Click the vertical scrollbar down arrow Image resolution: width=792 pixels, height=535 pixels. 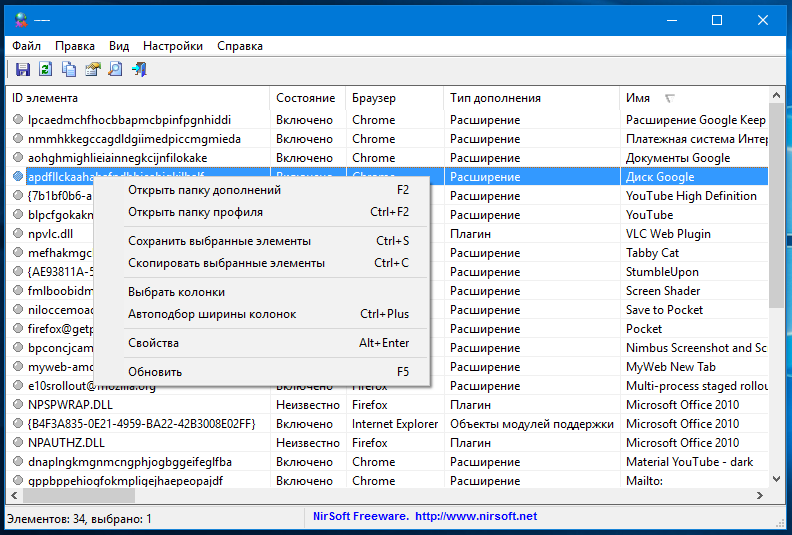(776, 478)
